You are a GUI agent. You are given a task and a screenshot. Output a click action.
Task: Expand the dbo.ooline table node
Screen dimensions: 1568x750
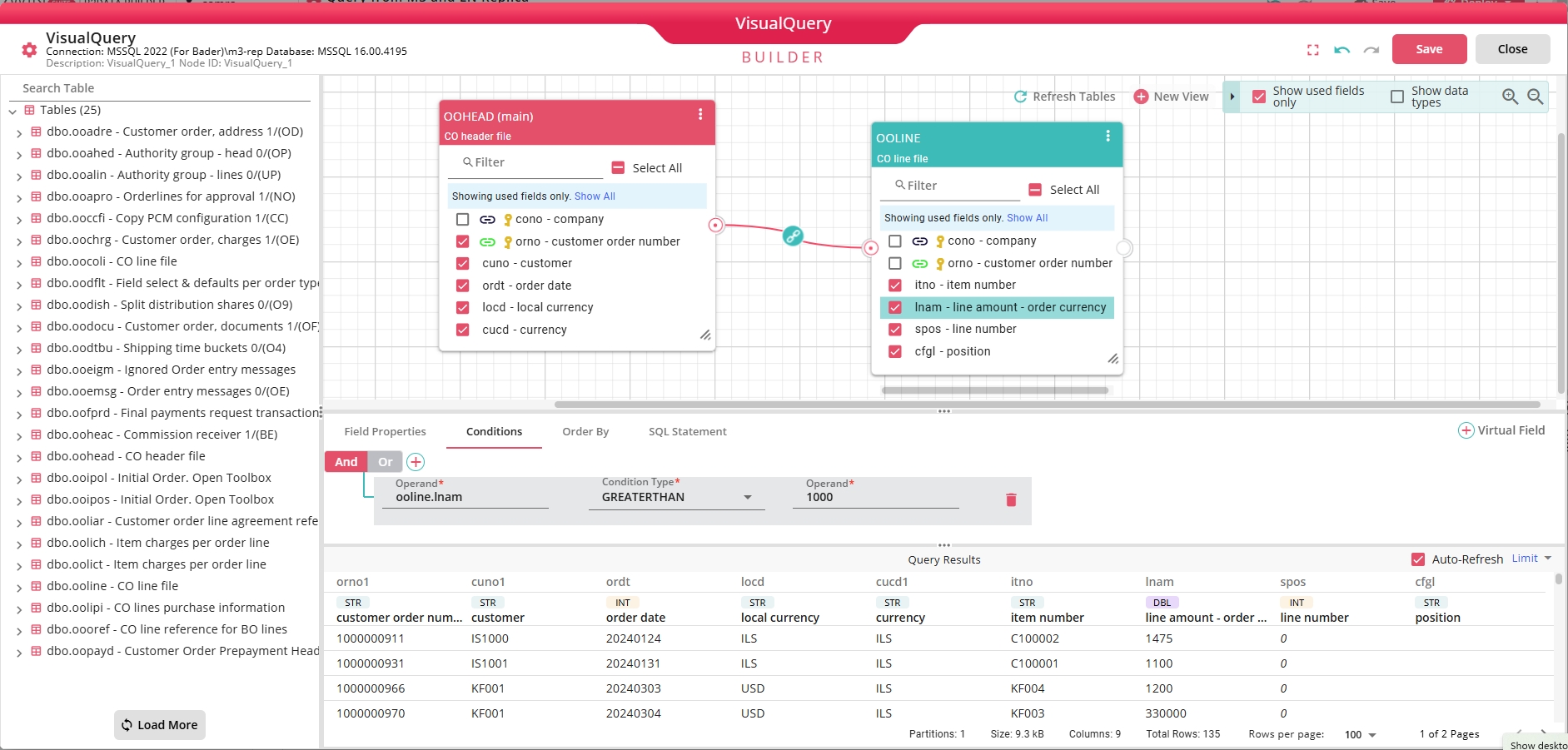[x=19, y=587]
